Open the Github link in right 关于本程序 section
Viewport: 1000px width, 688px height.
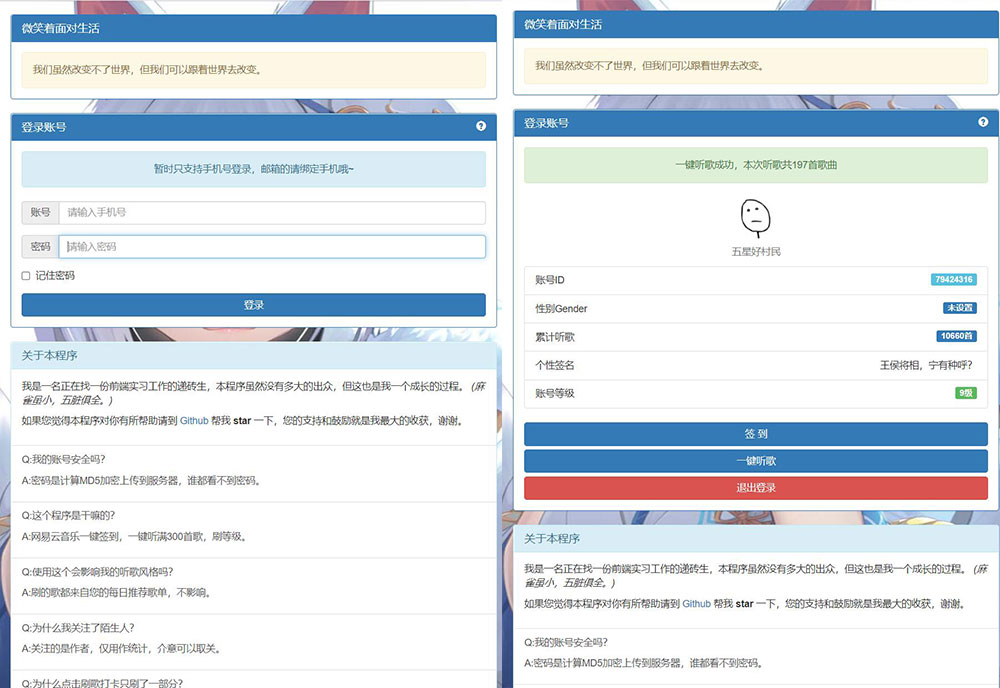[696, 604]
